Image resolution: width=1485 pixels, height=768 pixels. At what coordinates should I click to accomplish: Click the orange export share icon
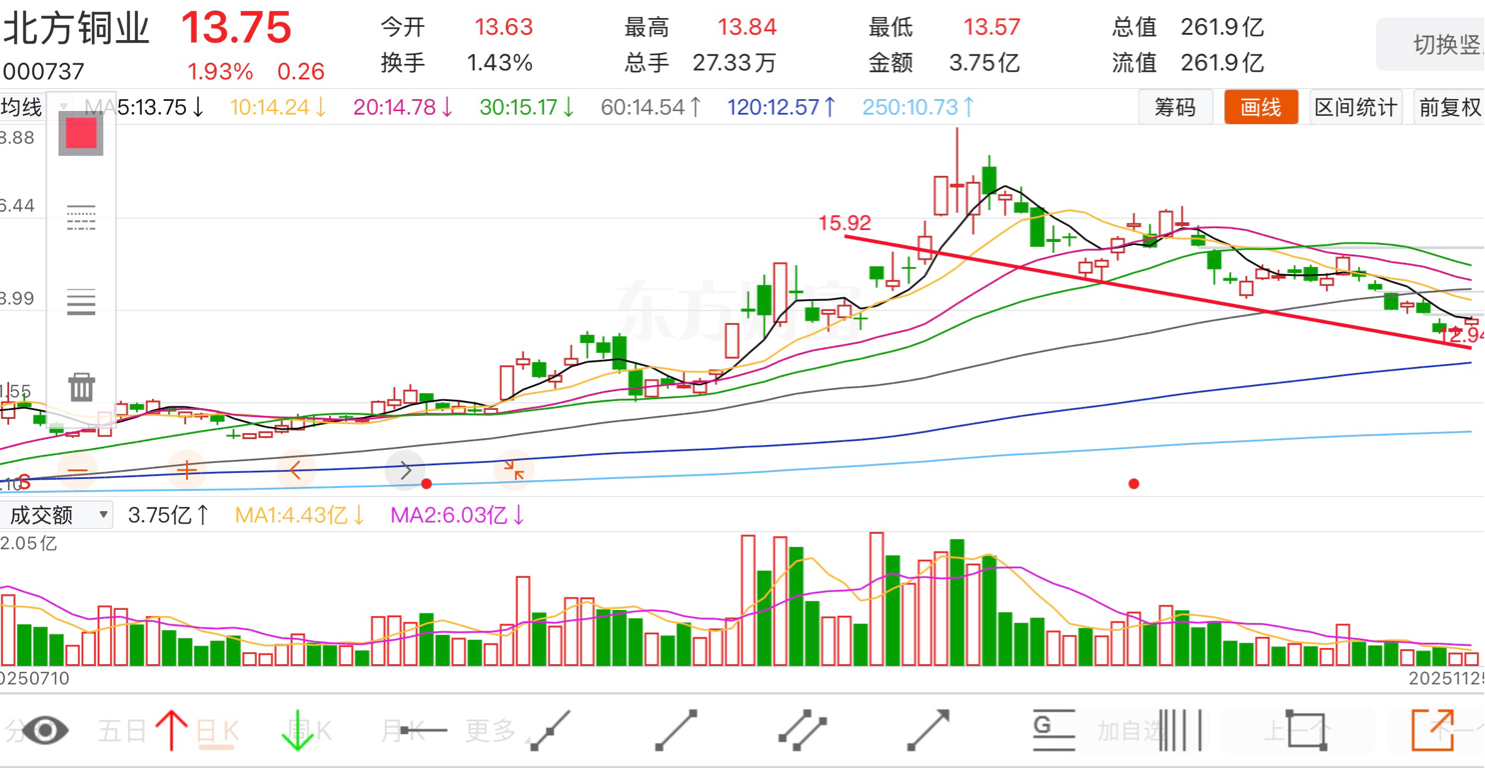tap(1433, 730)
